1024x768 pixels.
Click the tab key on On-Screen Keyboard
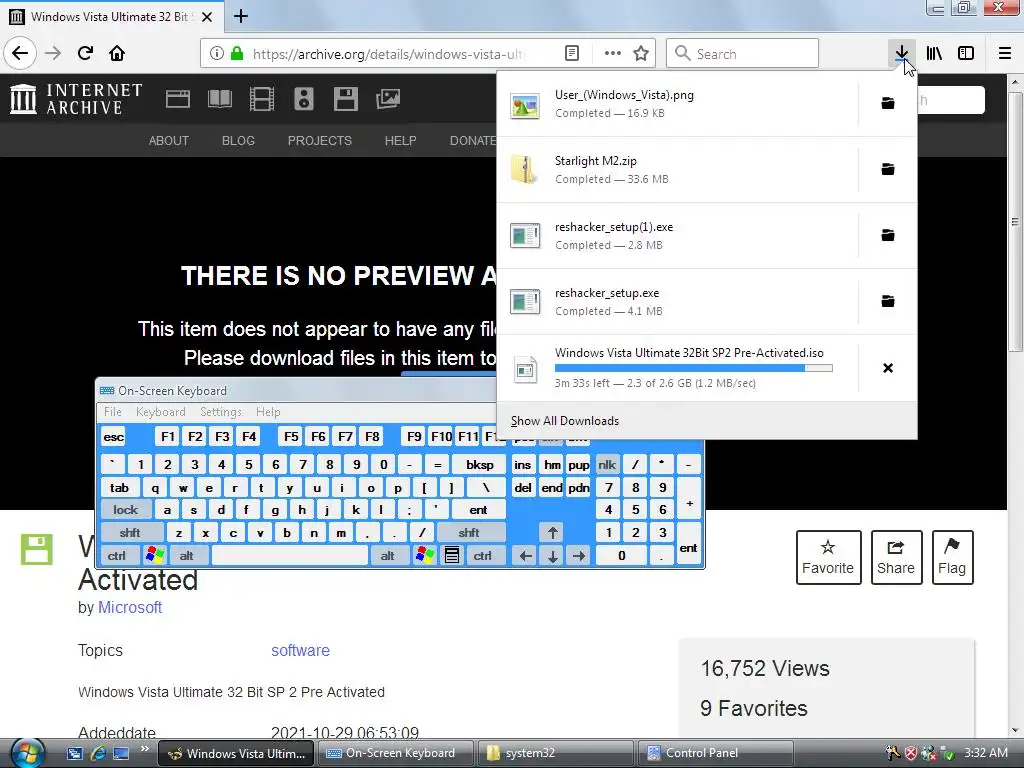point(120,488)
